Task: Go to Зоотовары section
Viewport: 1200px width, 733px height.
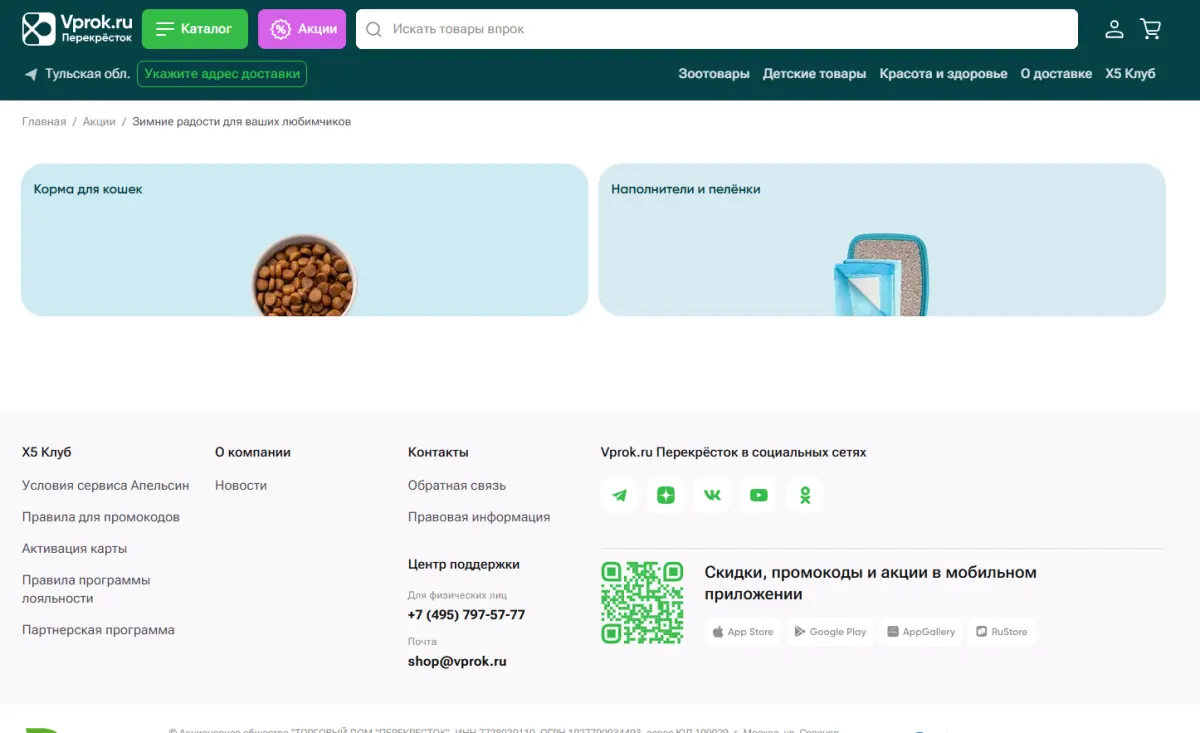Action: point(714,74)
